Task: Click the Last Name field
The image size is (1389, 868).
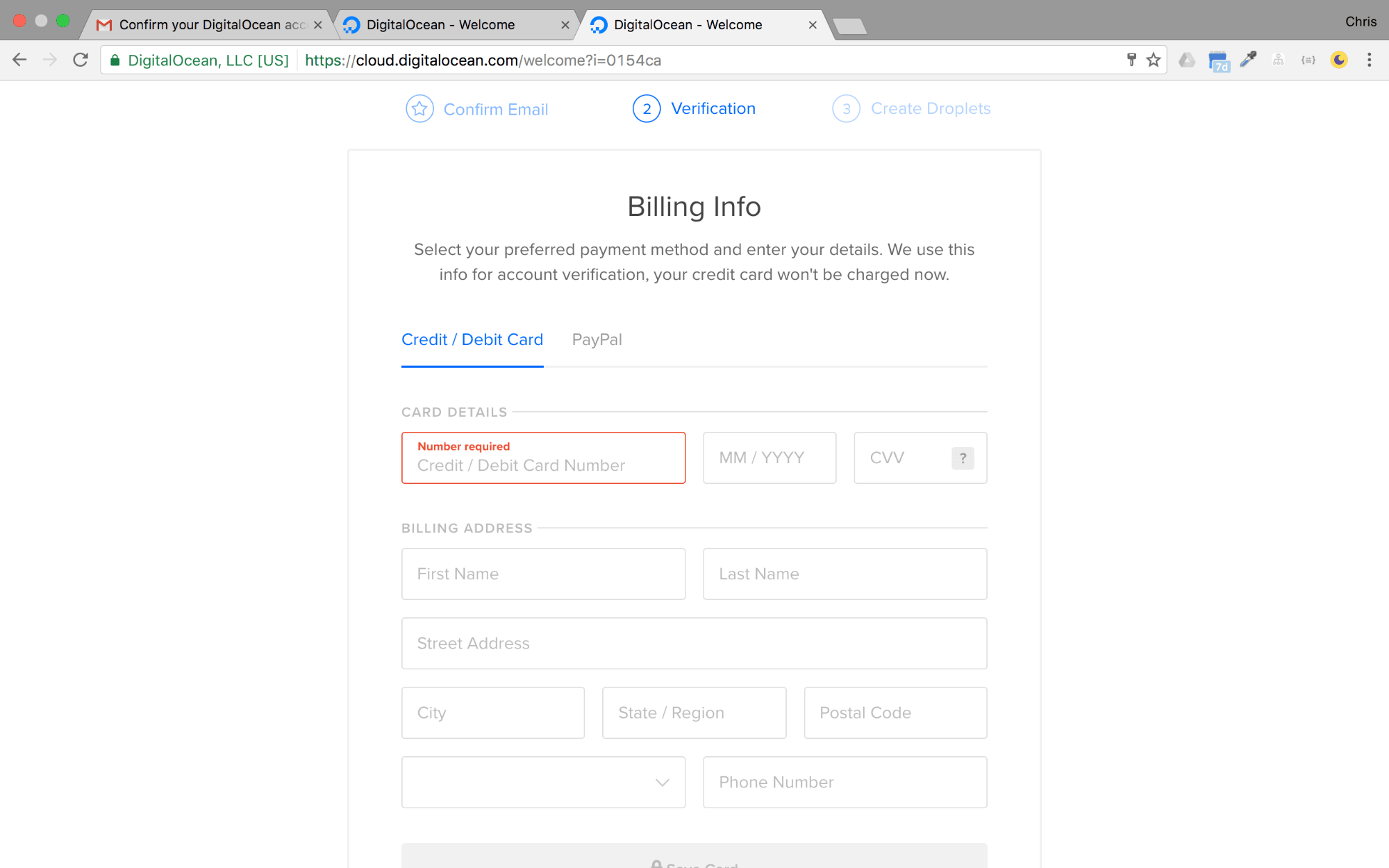Action: (845, 574)
